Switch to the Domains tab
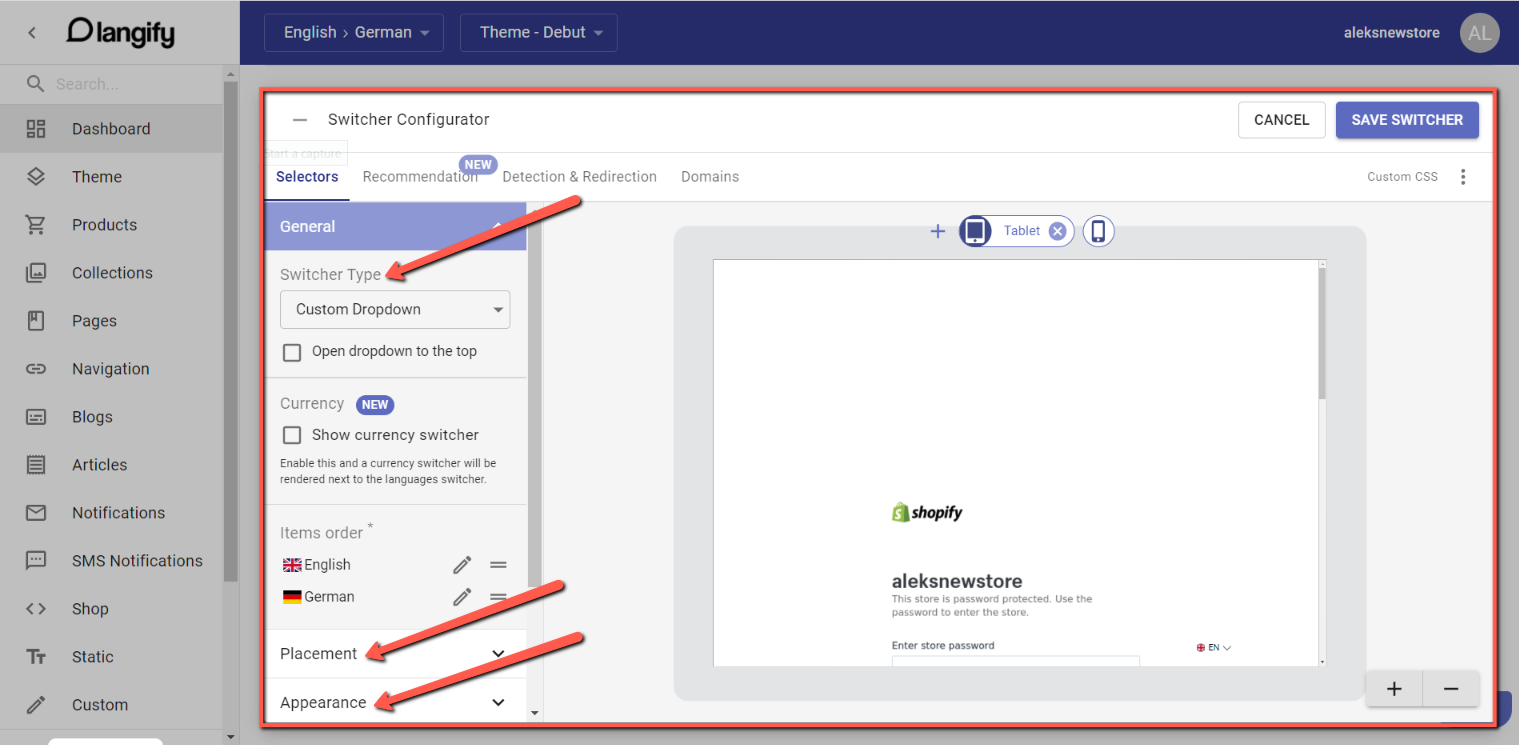 pyautogui.click(x=710, y=177)
